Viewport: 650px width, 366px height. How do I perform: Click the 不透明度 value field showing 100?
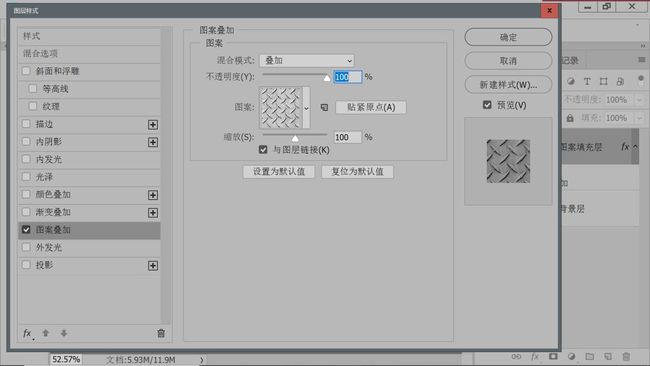pos(347,77)
